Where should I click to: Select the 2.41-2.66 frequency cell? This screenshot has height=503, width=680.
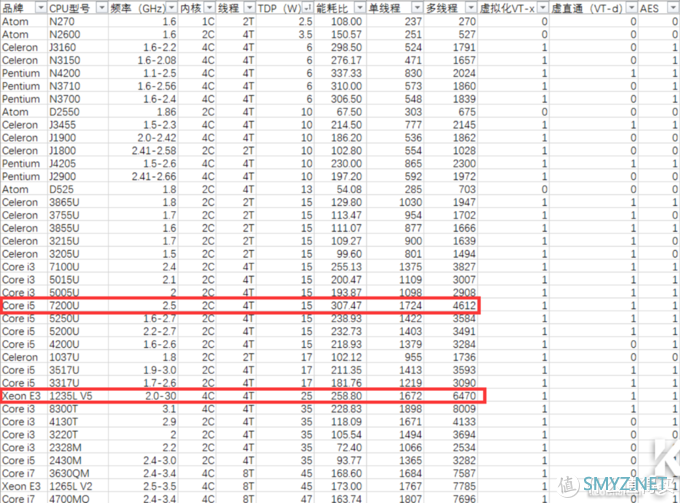[143, 176]
